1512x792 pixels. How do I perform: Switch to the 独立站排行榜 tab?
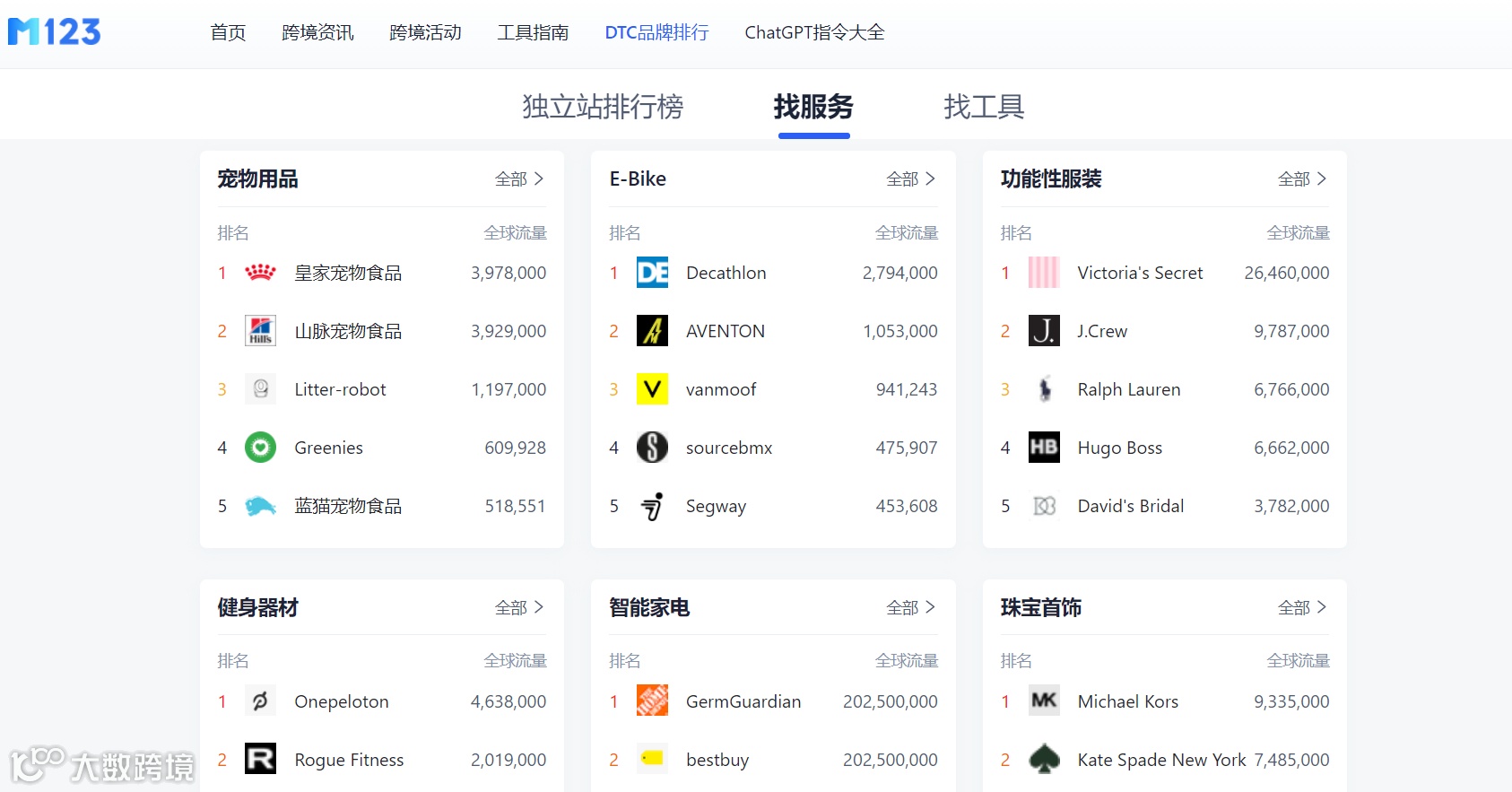click(603, 107)
